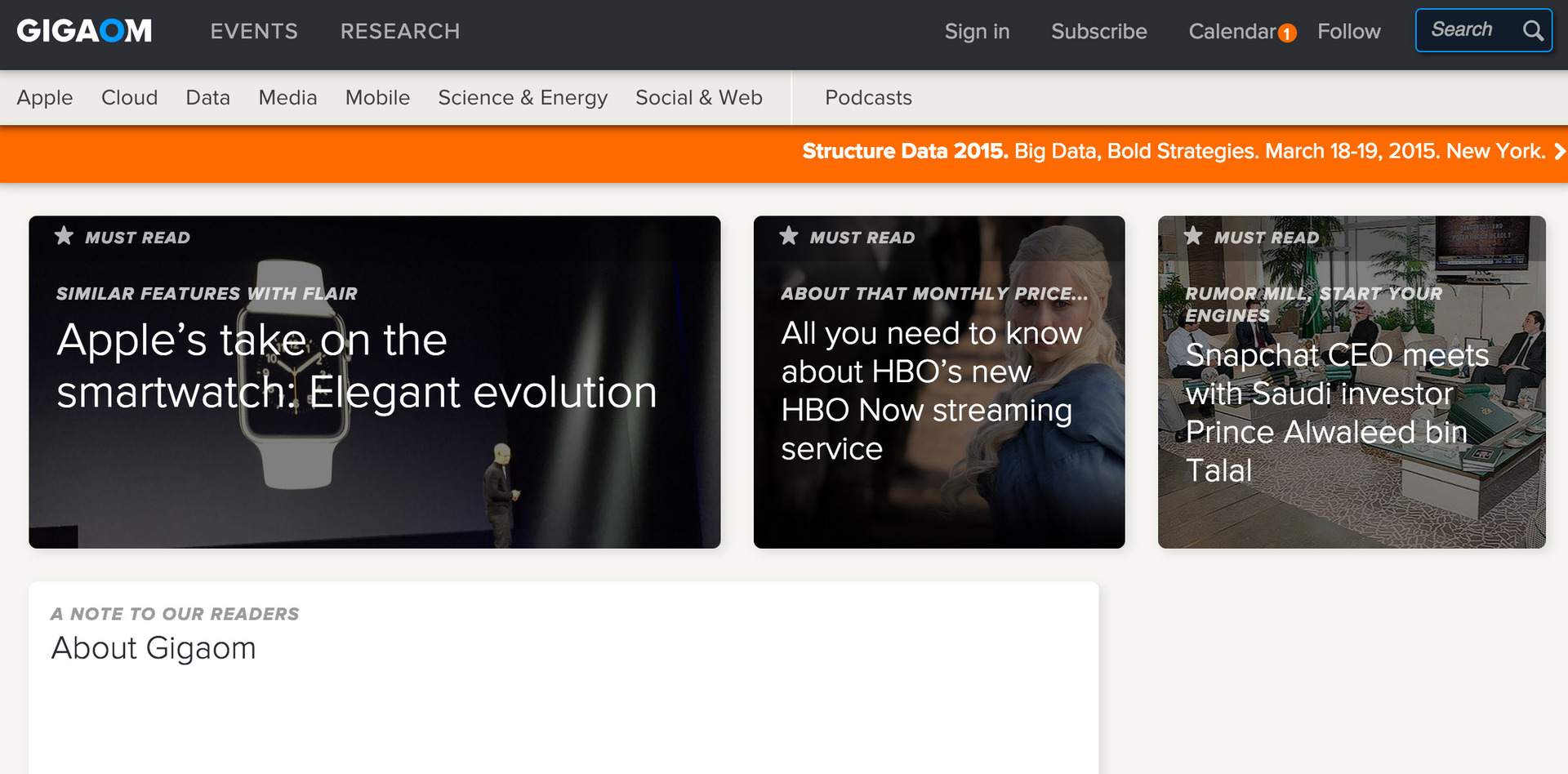Click Subscribe link
Image resolution: width=1568 pixels, height=774 pixels.
(x=1098, y=31)
